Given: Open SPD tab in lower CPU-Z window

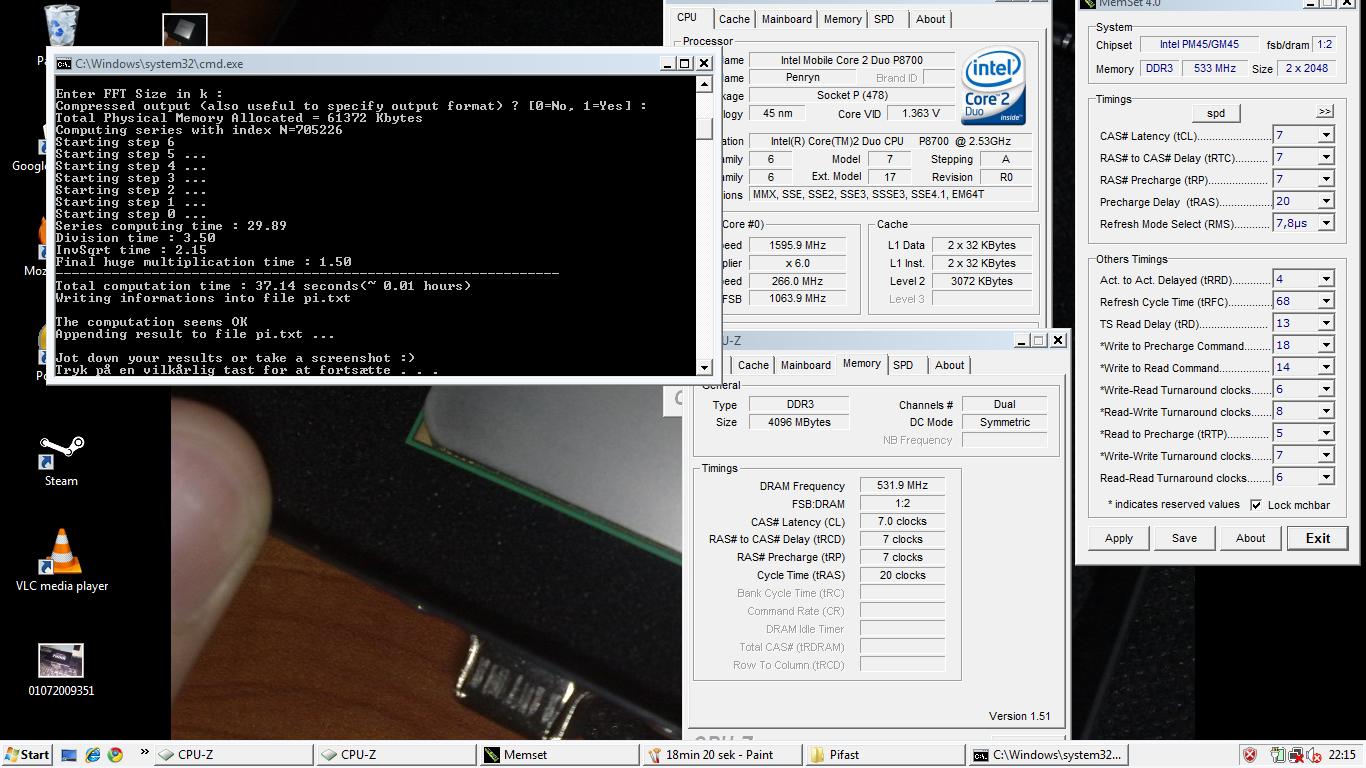Looking at the screenshot, I should click(903, 365).
